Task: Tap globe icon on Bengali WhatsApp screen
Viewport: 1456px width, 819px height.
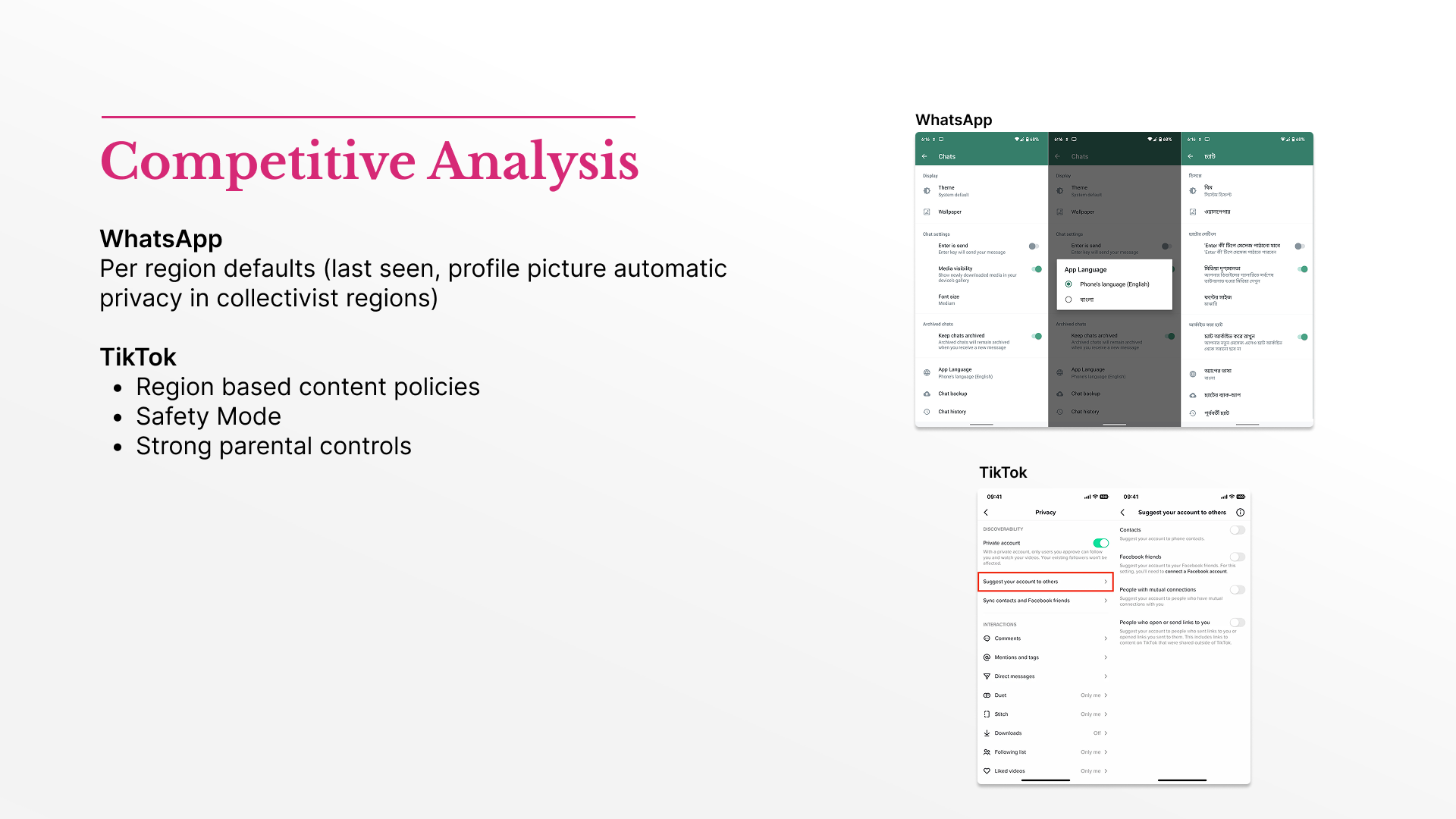Action: 1193,374
